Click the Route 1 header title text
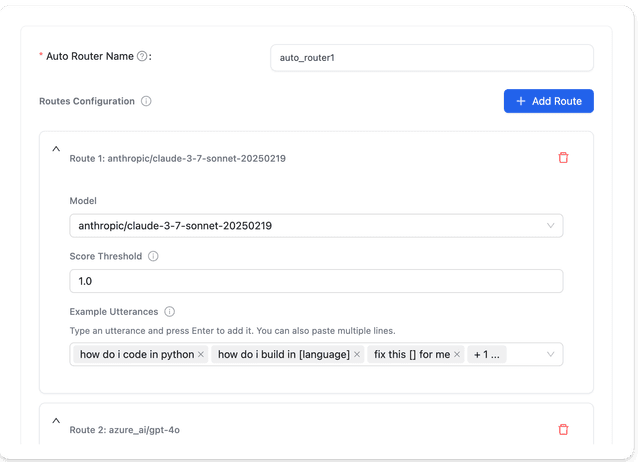Viewport: 640px width, 462px height. coord(178,158)
